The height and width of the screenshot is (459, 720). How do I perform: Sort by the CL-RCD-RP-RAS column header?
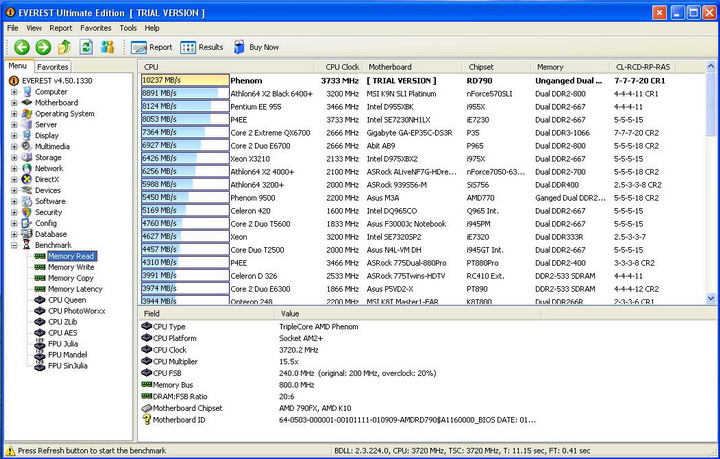pos(643,67)
